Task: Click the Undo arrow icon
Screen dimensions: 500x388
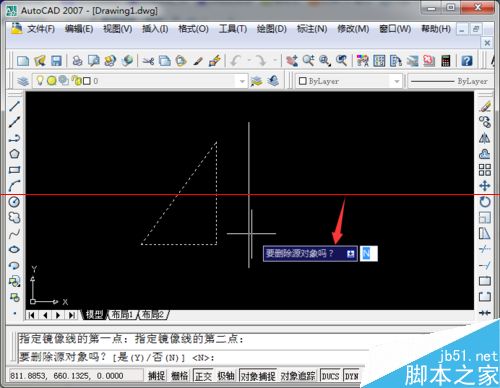Action: click(x=236, y=61)
